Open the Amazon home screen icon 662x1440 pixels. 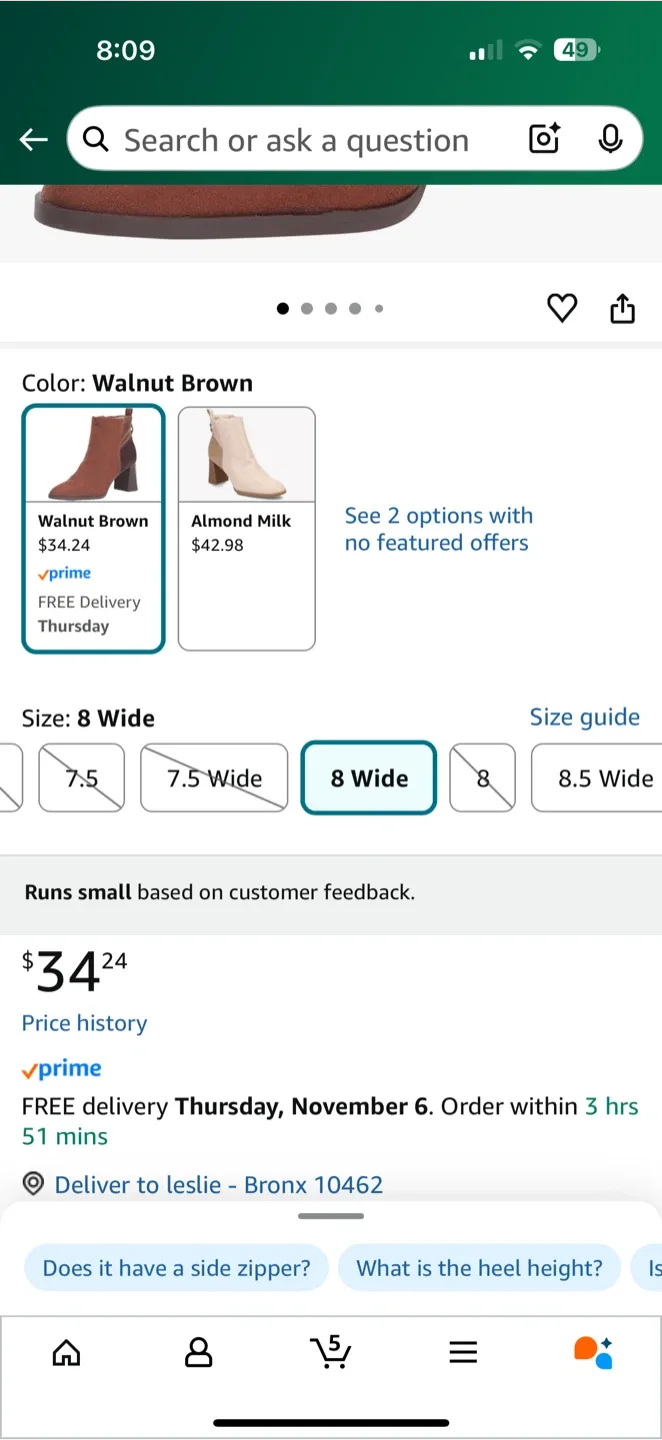(x=66, y=1352)
